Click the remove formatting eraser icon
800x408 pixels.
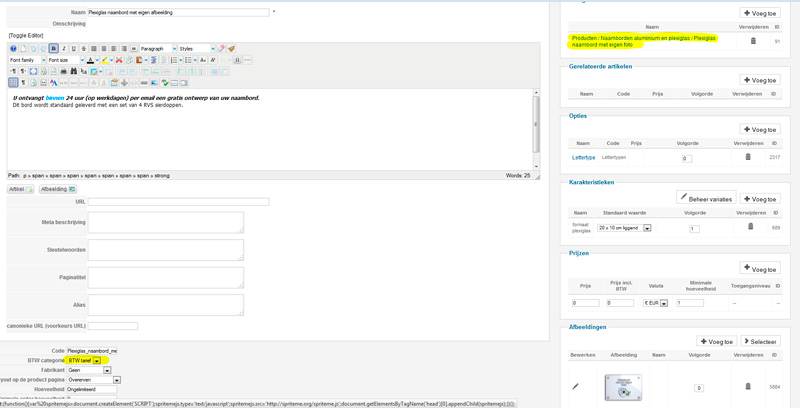221,48
